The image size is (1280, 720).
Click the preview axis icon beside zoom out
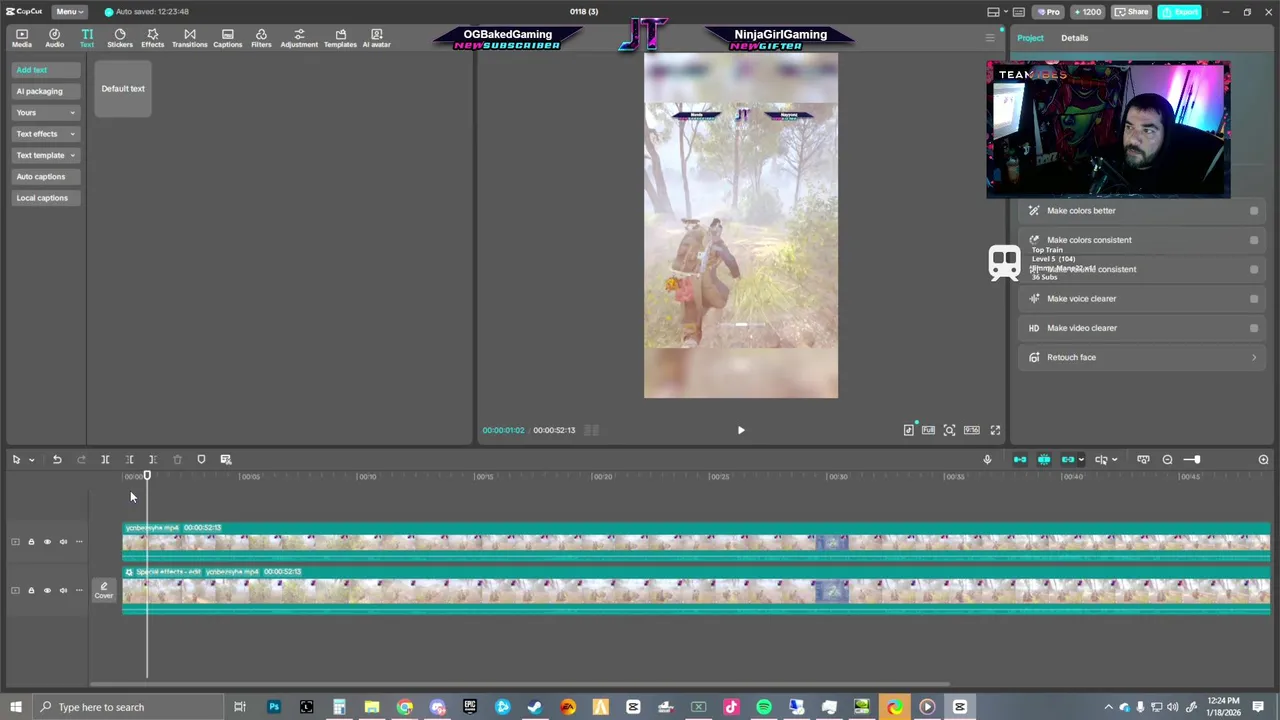1143,459
